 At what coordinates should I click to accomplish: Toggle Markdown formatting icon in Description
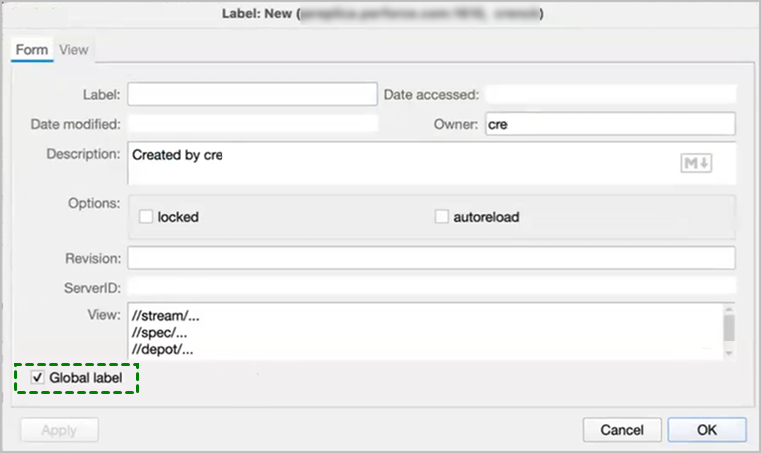point(696,163)
